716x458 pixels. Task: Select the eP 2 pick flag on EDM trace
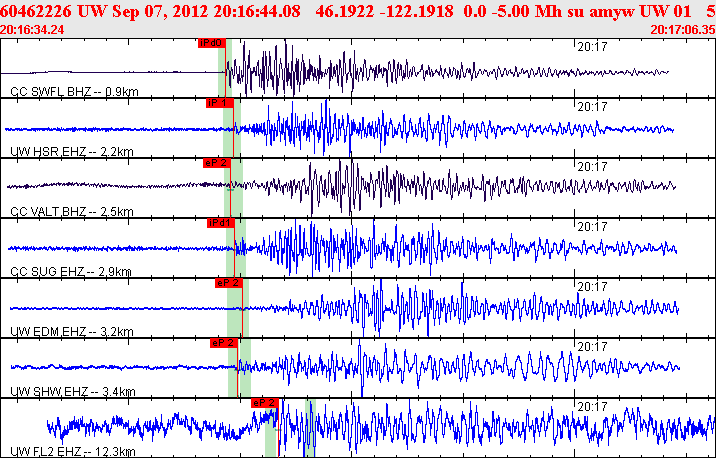229,283
